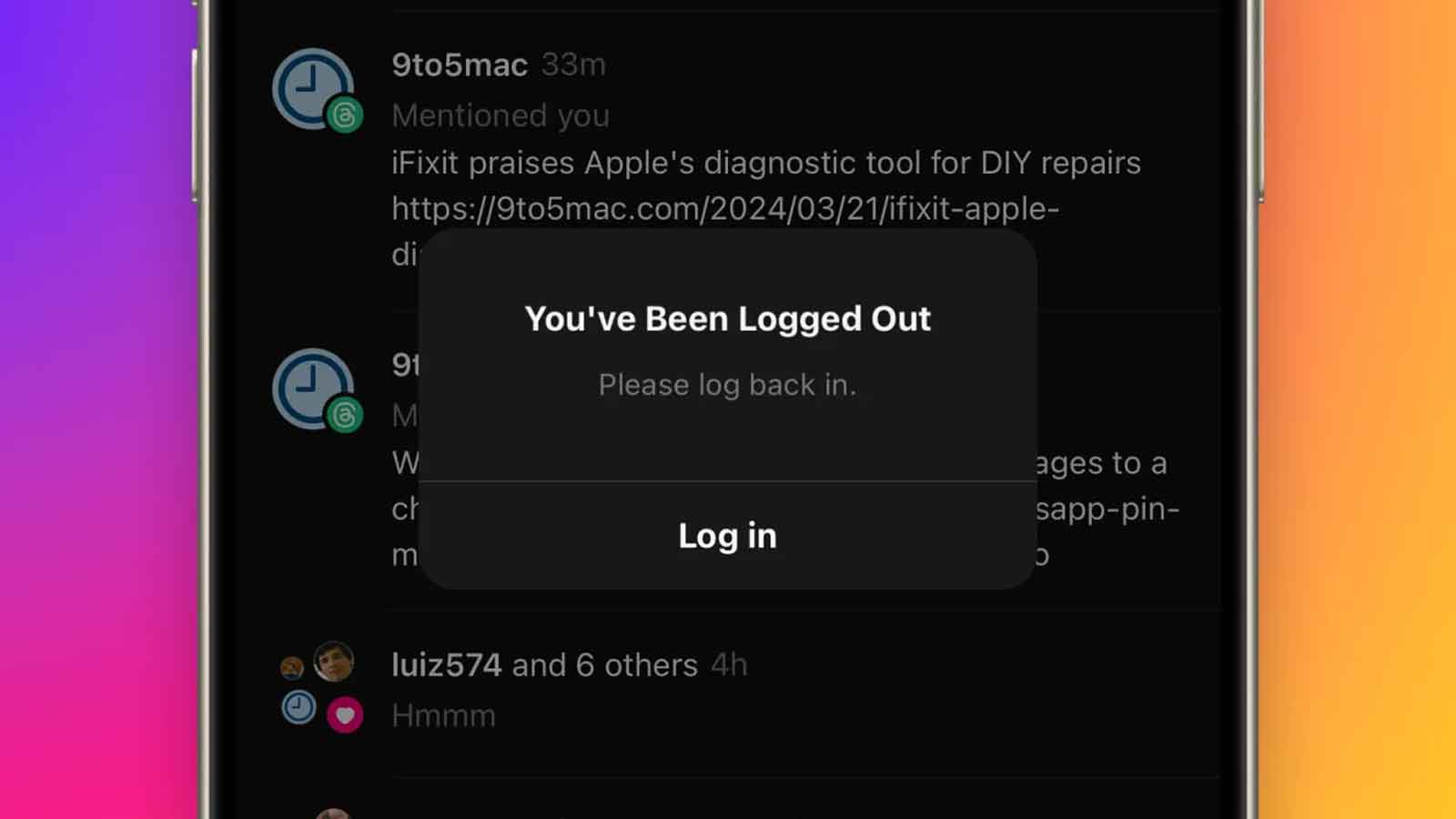This screenshot has width=1456, height=819.
Task: Tap pink heart like icon
Action: click(x=345, y=715)
